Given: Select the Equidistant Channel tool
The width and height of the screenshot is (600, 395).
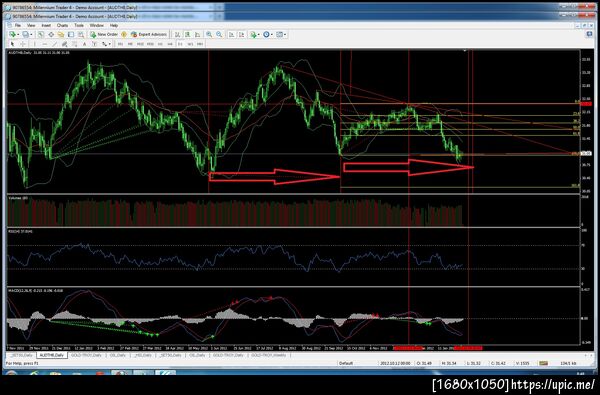Looking at the screenshot, I should pos(64,44).
